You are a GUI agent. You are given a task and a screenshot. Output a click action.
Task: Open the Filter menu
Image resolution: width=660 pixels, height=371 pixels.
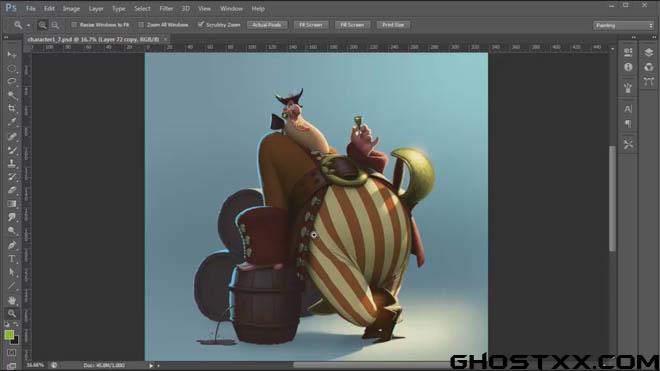point(166,8)
